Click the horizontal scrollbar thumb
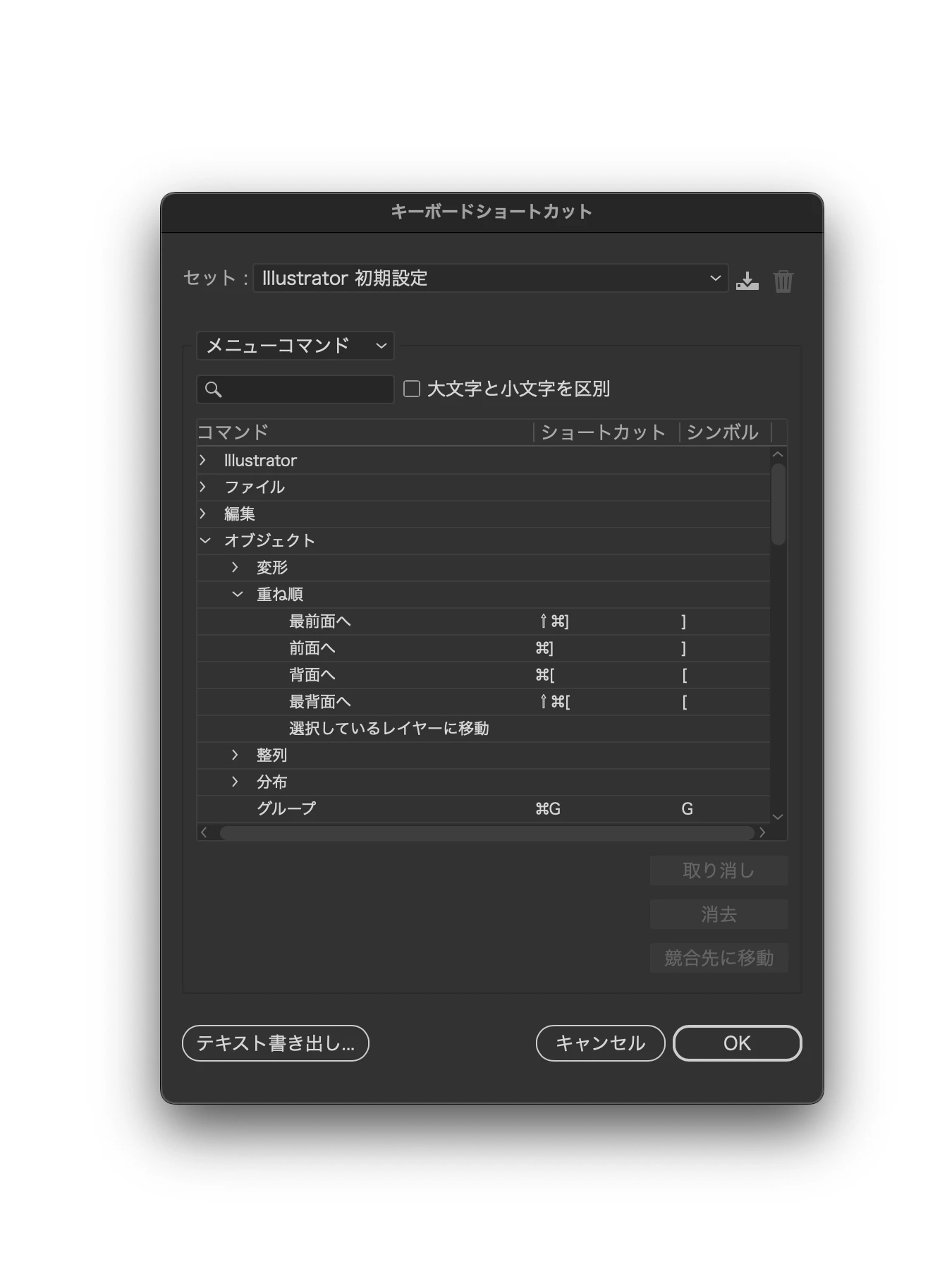 coord(487,832)
